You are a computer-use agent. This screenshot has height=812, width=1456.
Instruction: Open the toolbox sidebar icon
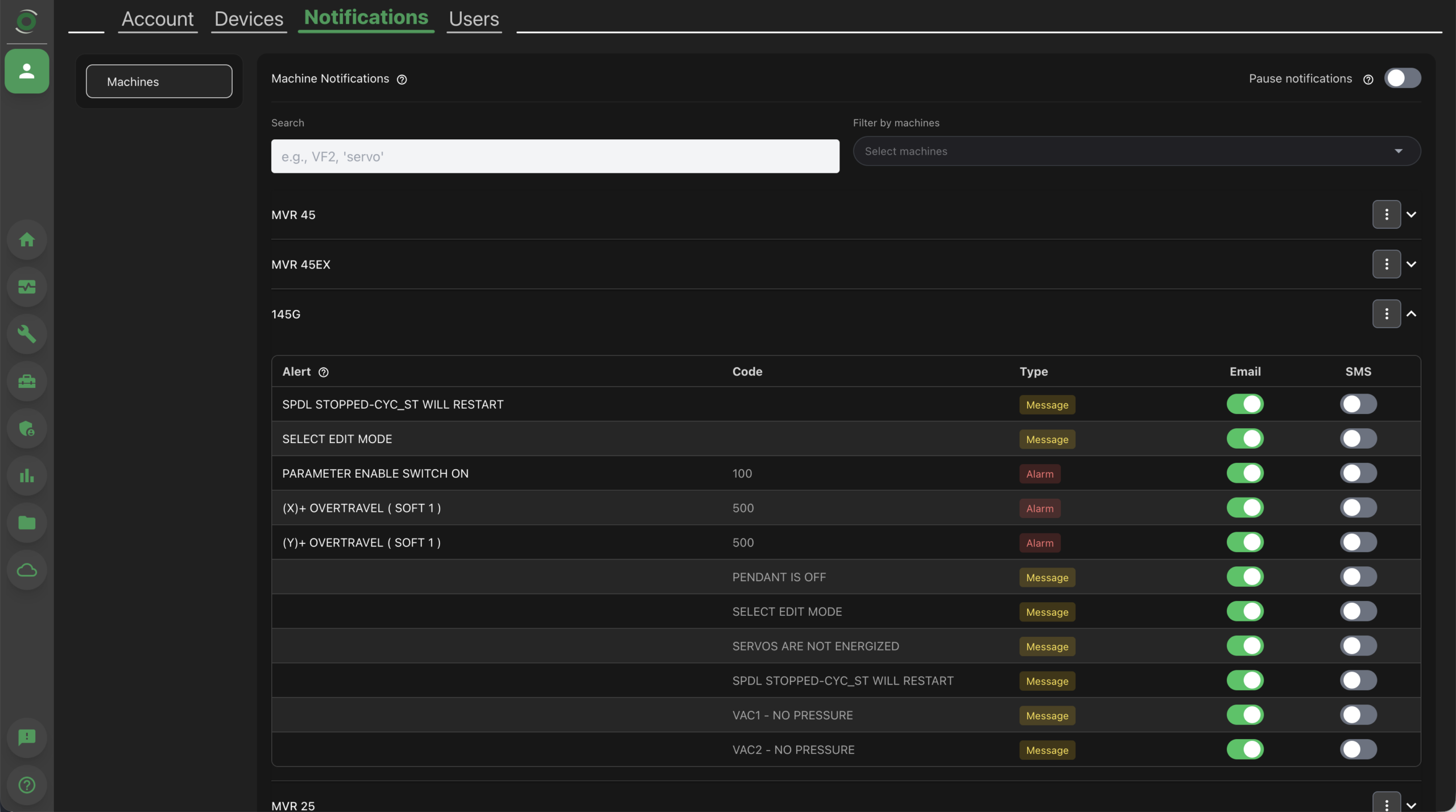click(27, 381)
